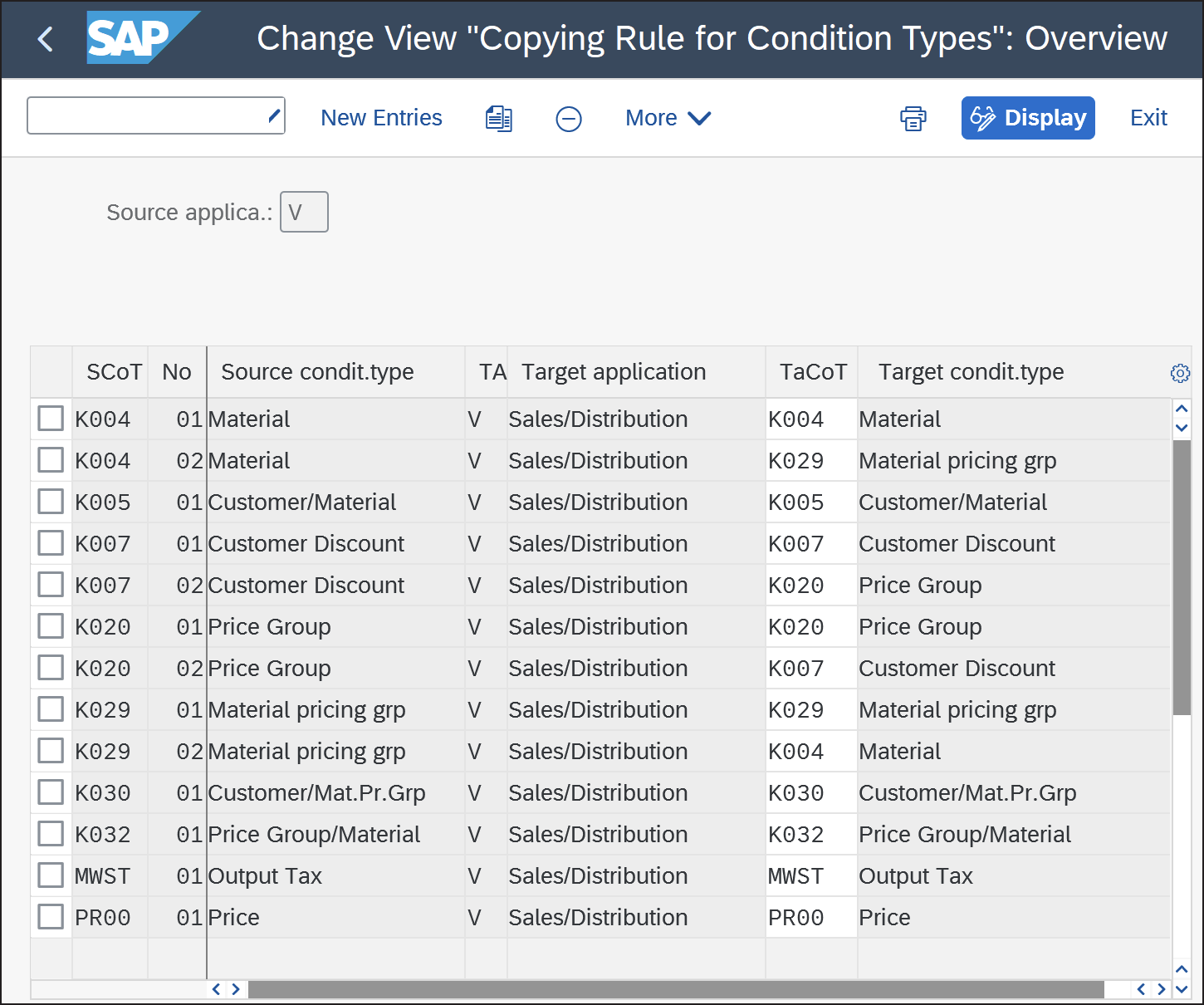Click the command field edit icon
The width and height of the screenshot is (1204, 1005).
(x=274, y=115)
